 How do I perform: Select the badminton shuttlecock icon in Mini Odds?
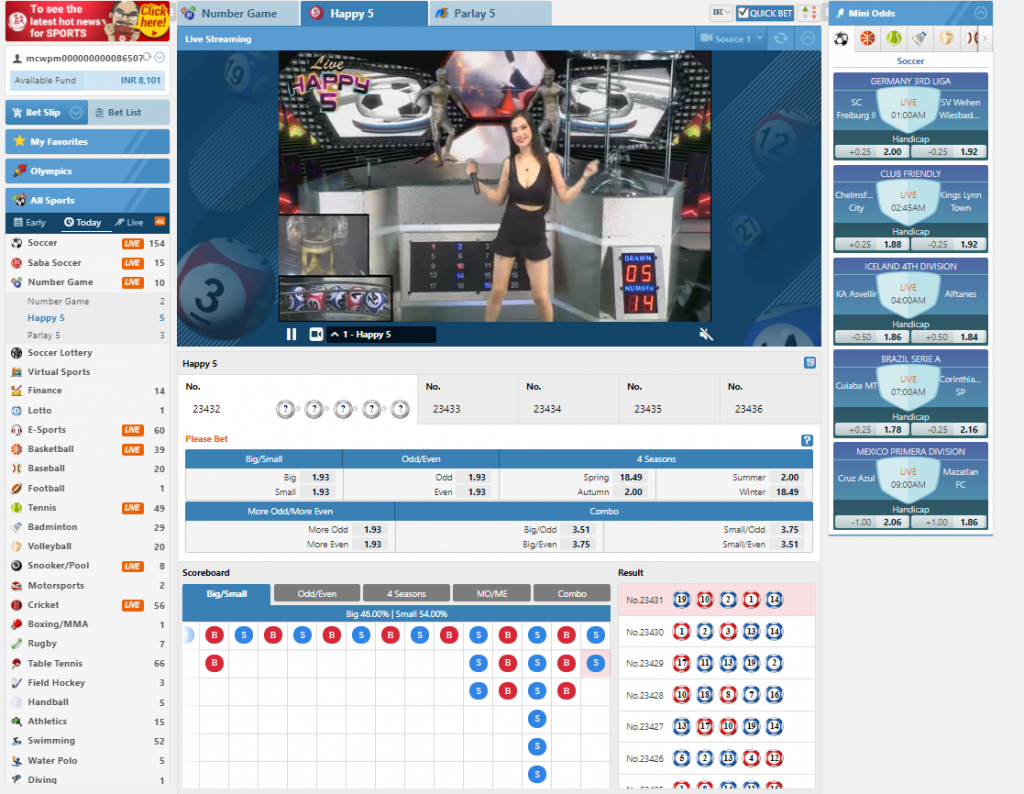pos(920,39)
